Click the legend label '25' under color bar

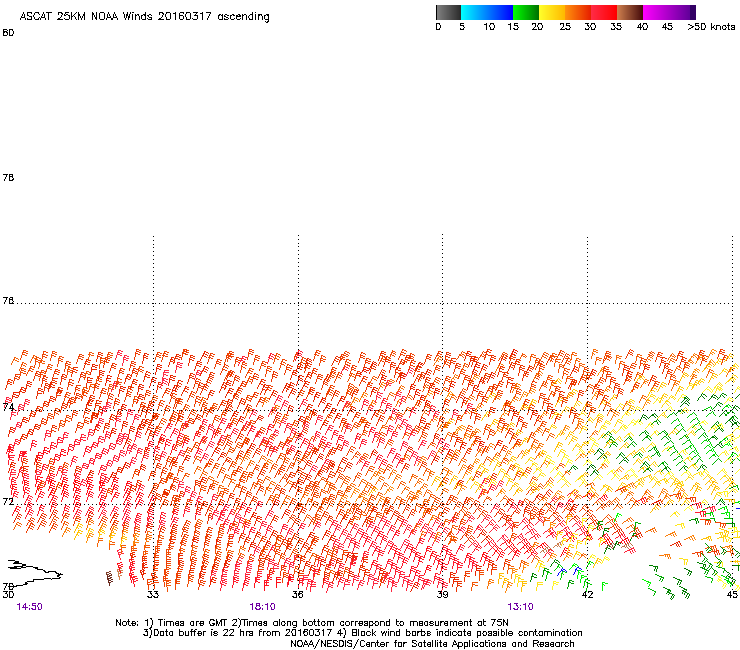click(x=565, y=27)
